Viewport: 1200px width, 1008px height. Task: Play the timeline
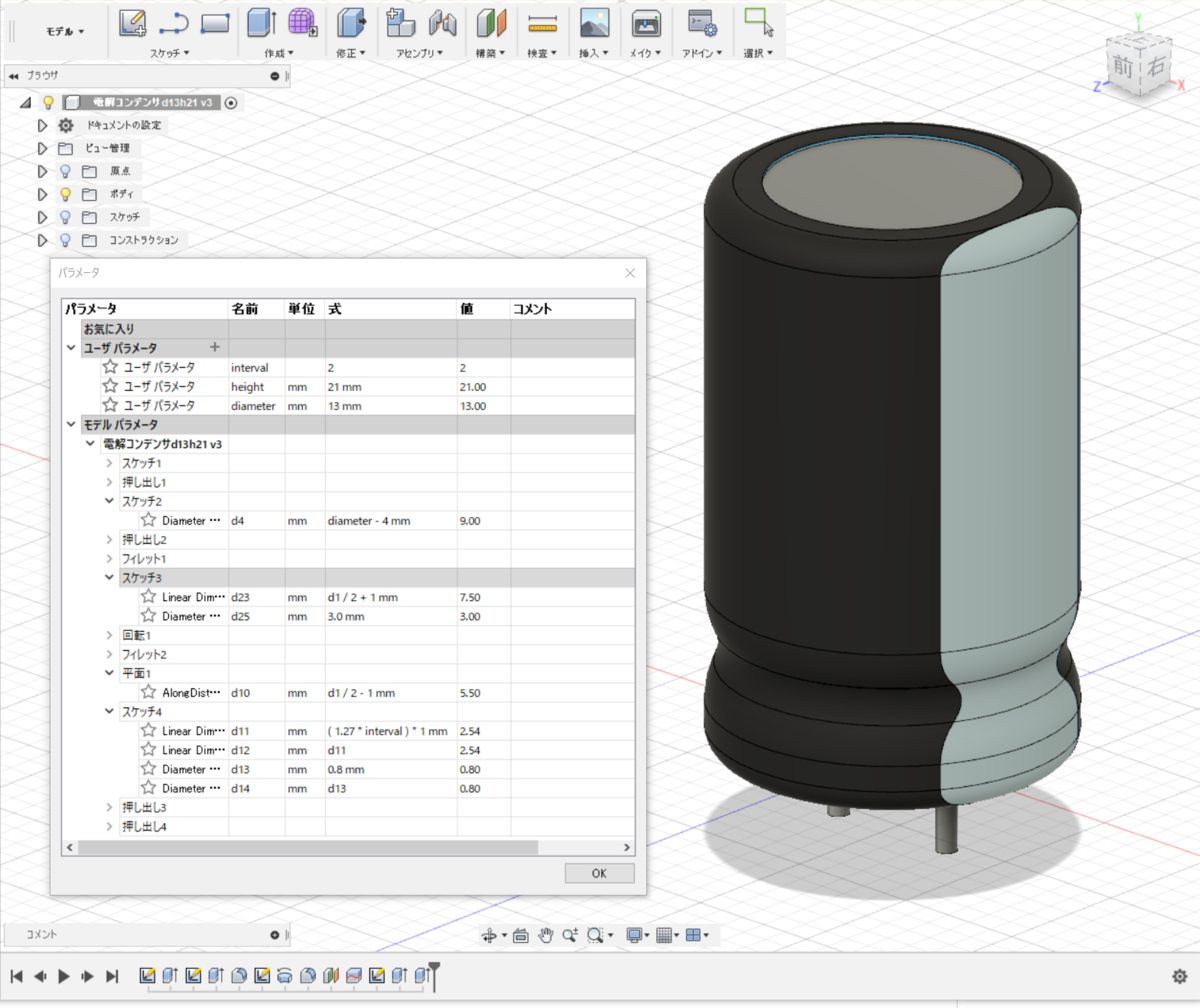64,976
